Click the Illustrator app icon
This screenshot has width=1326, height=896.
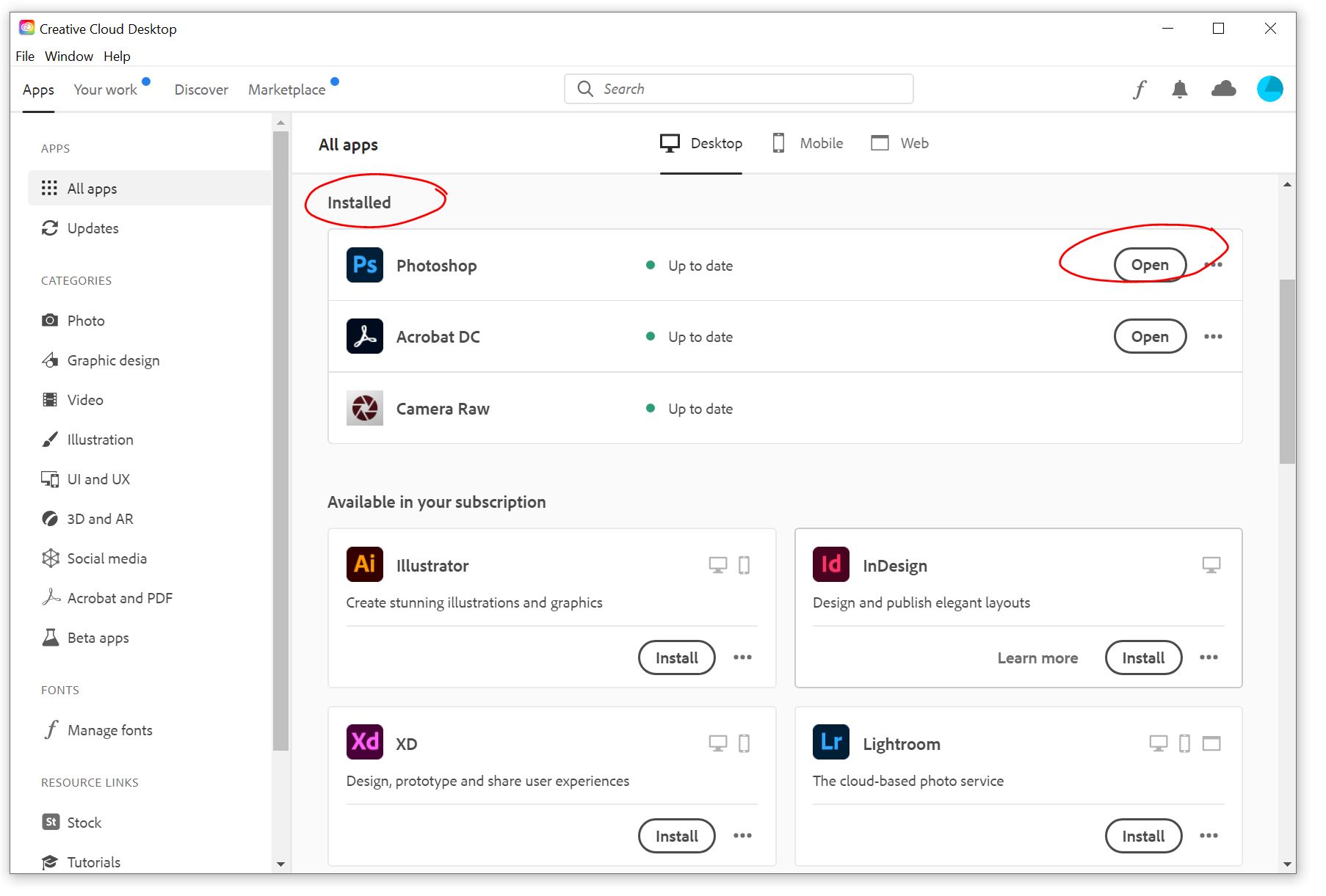(364, 564)
